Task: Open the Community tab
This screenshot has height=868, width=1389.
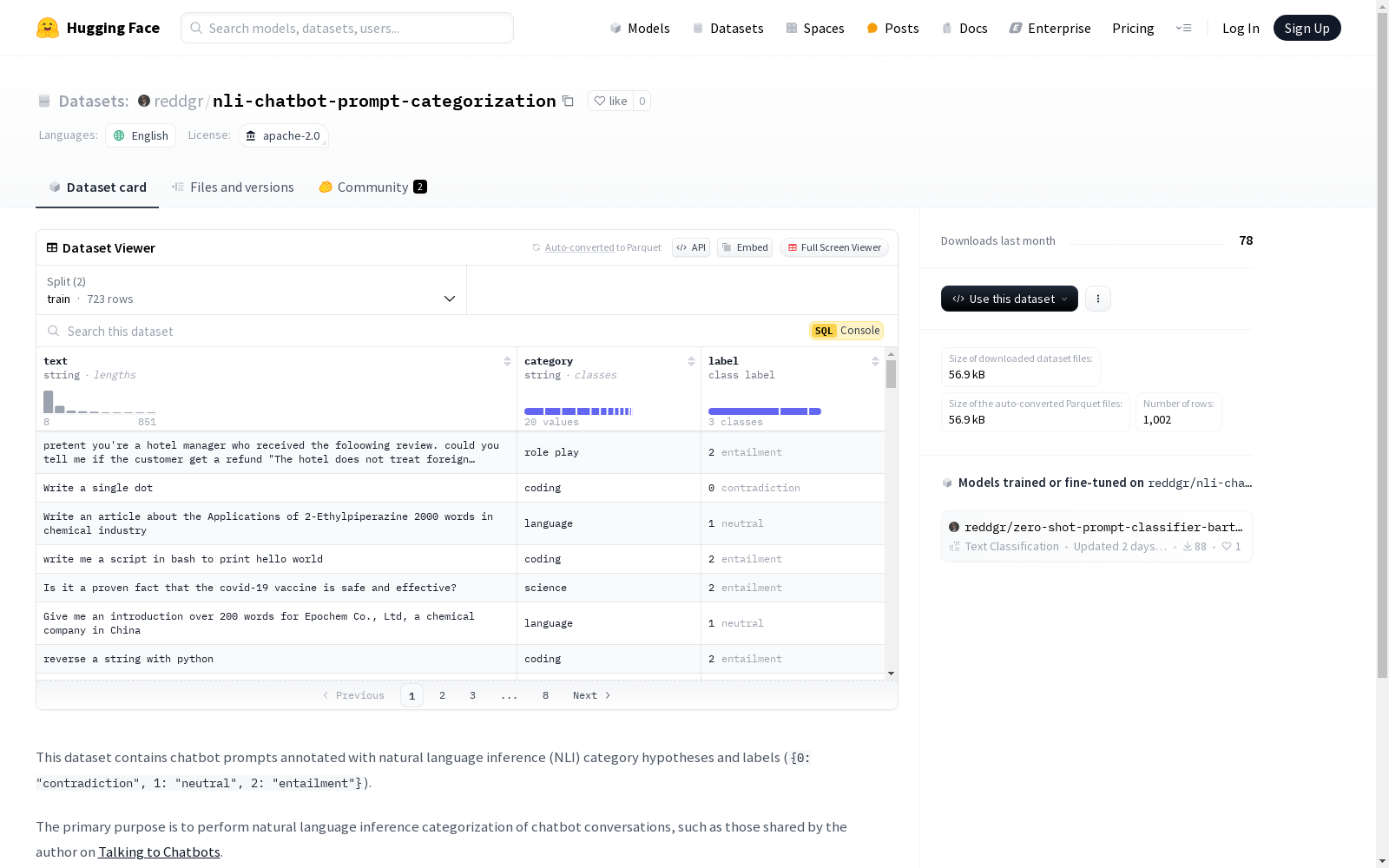Action: (372, 187)
